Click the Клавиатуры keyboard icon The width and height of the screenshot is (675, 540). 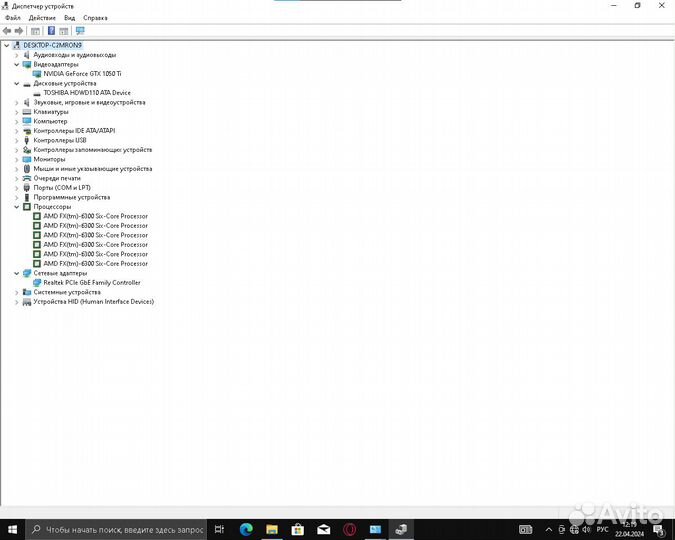click(27, 112)
